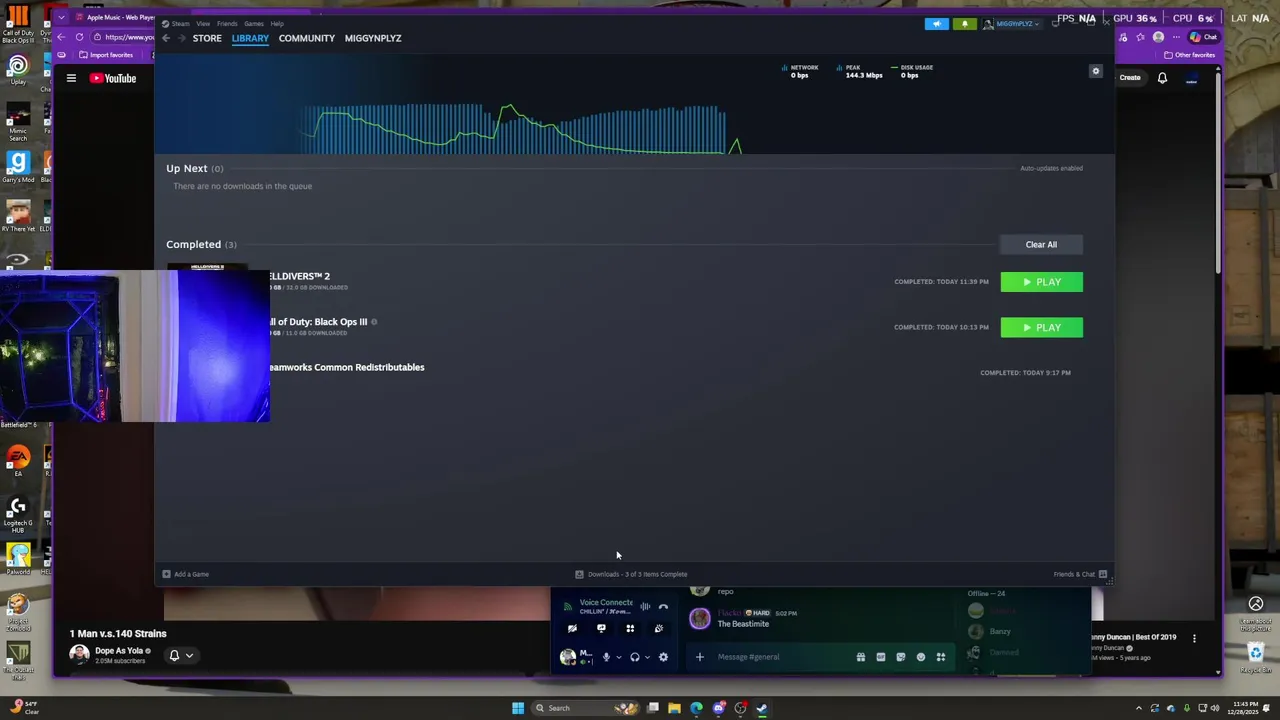
Task: Play HELLDIVERS 2
Action: 1041,282
